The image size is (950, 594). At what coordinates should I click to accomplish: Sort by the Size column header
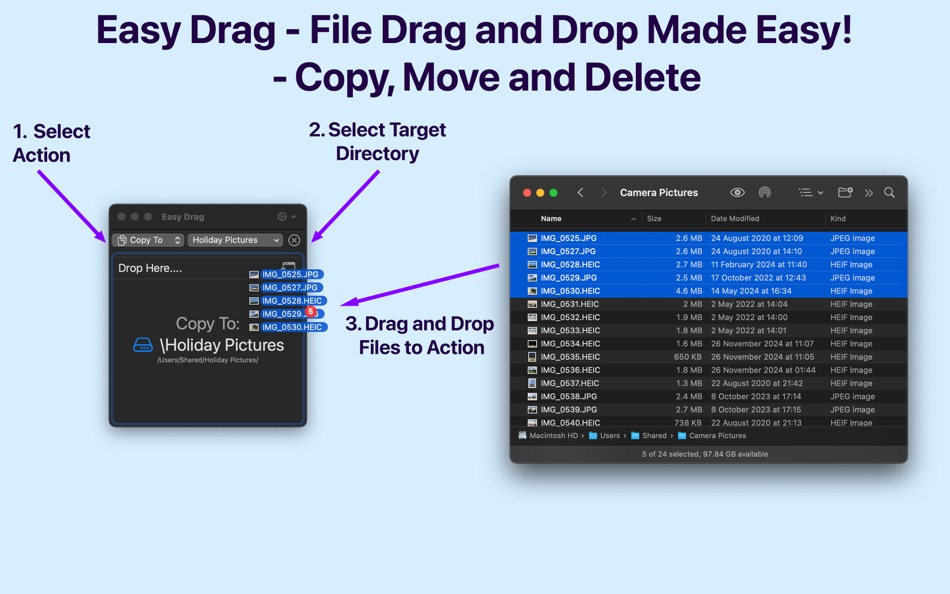coord(654,218)
